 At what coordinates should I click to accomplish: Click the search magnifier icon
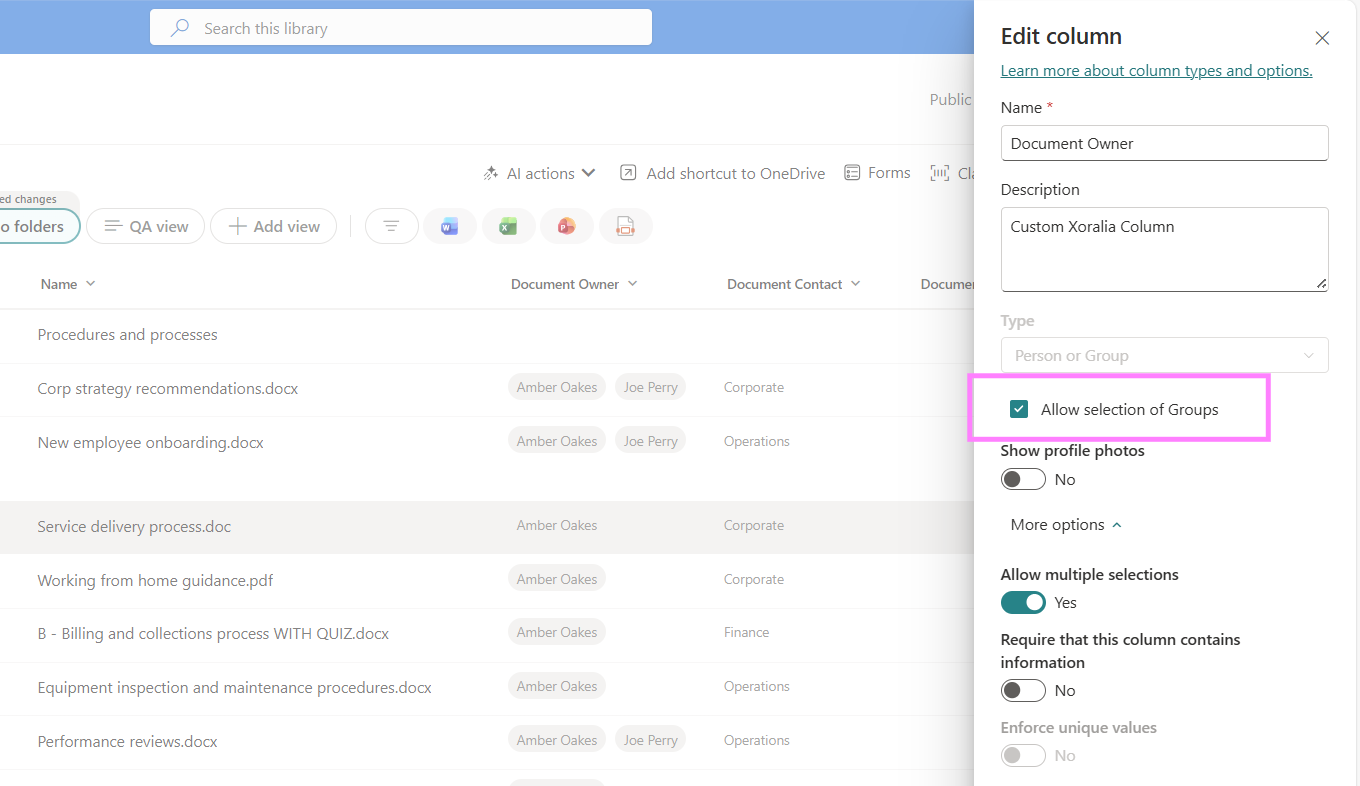pos(180,28)
